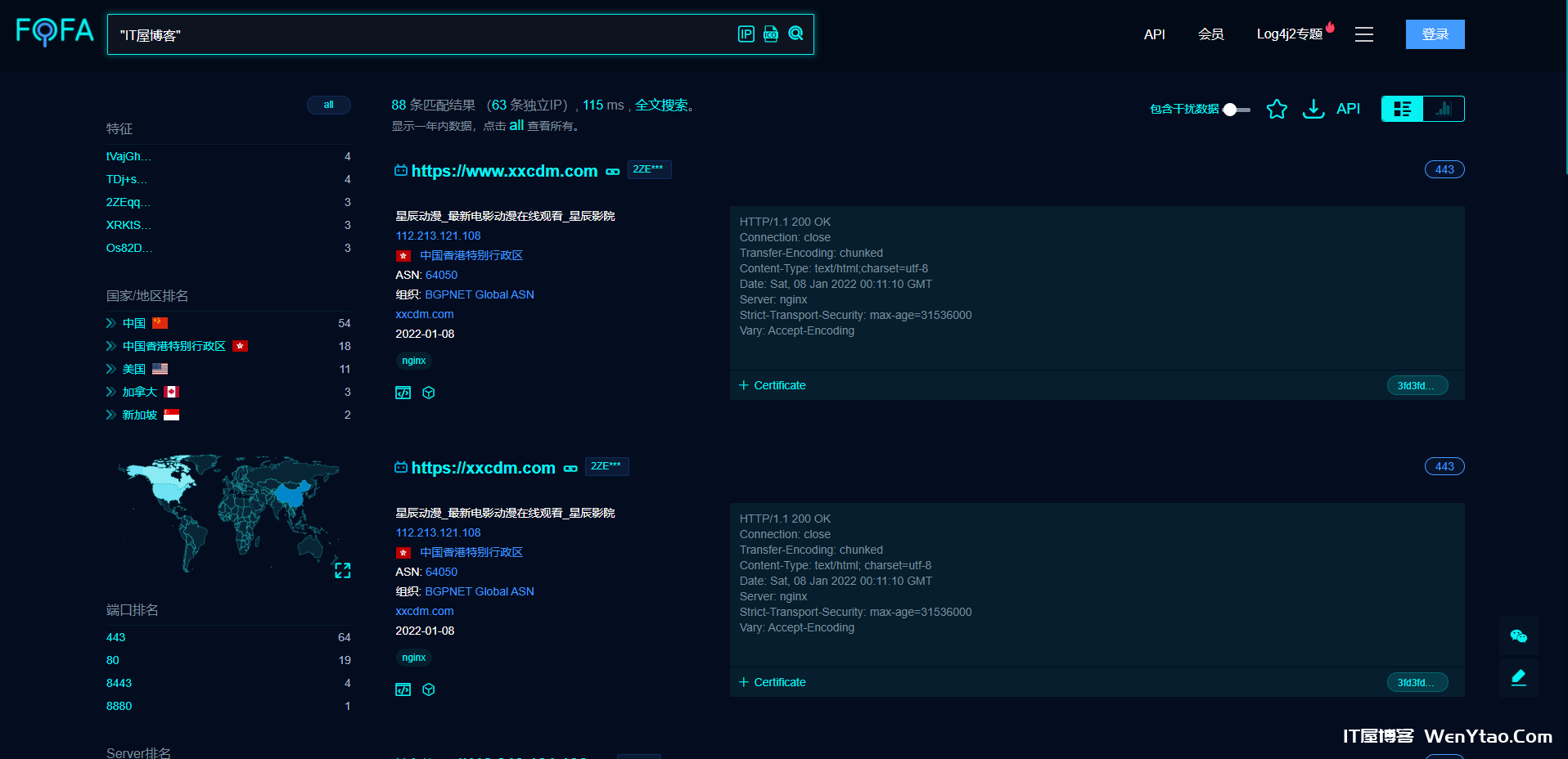Click 全文搜索 link
The width and height of the screenshot is (1568, 759).
(x=661, y=105)
